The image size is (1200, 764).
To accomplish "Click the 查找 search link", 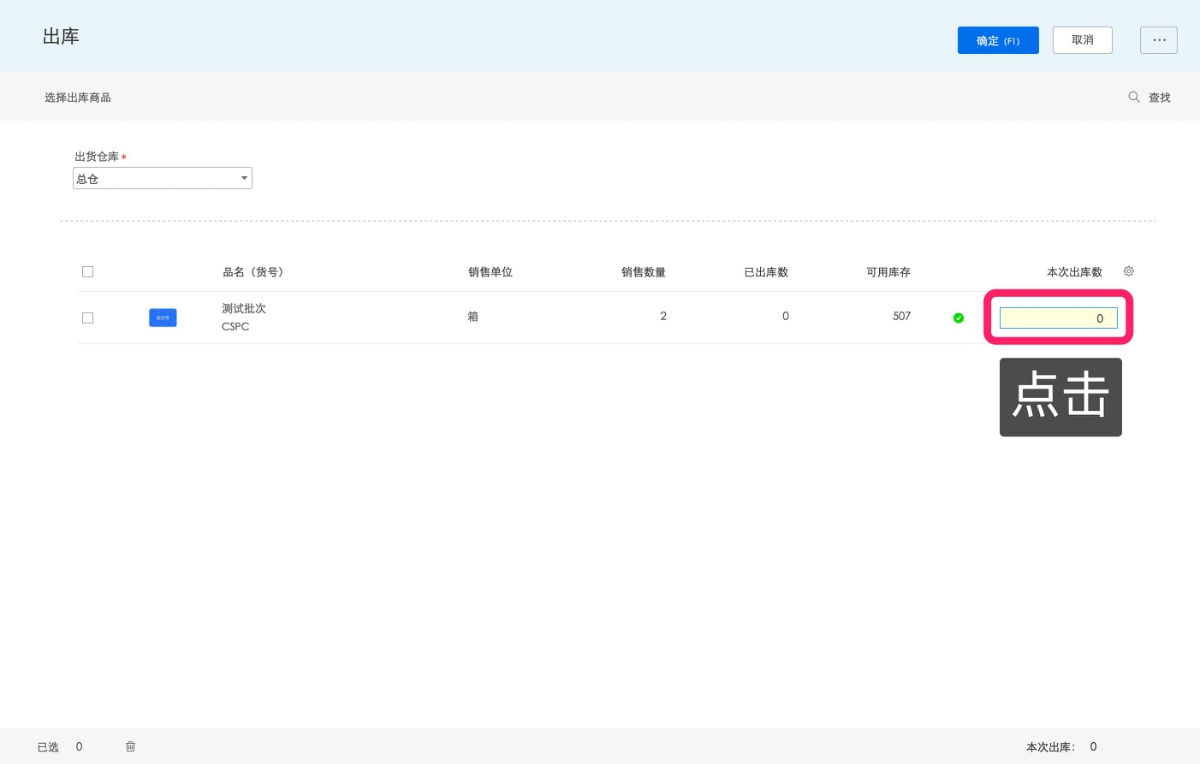I will click(x=1159, y=97).
